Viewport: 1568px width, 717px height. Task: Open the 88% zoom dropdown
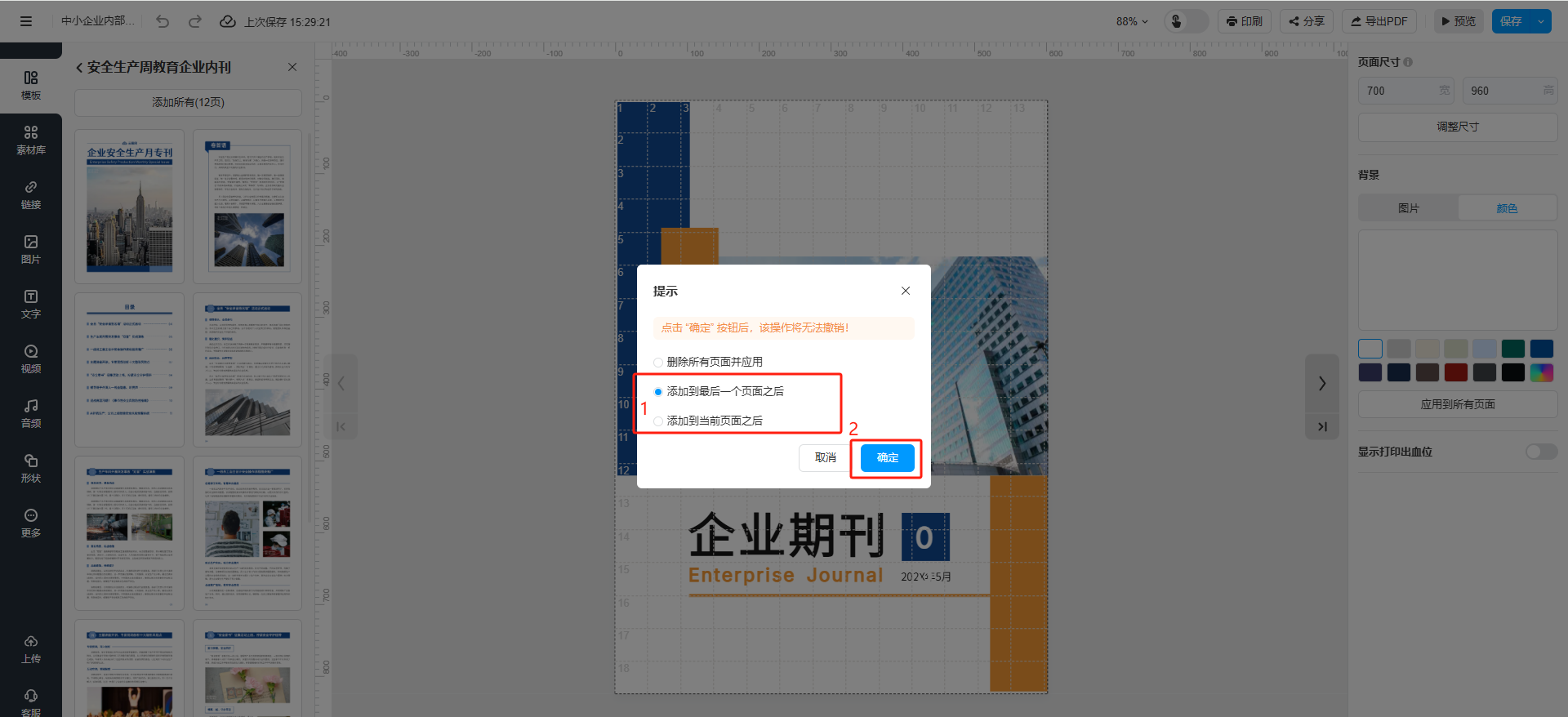1132,21
